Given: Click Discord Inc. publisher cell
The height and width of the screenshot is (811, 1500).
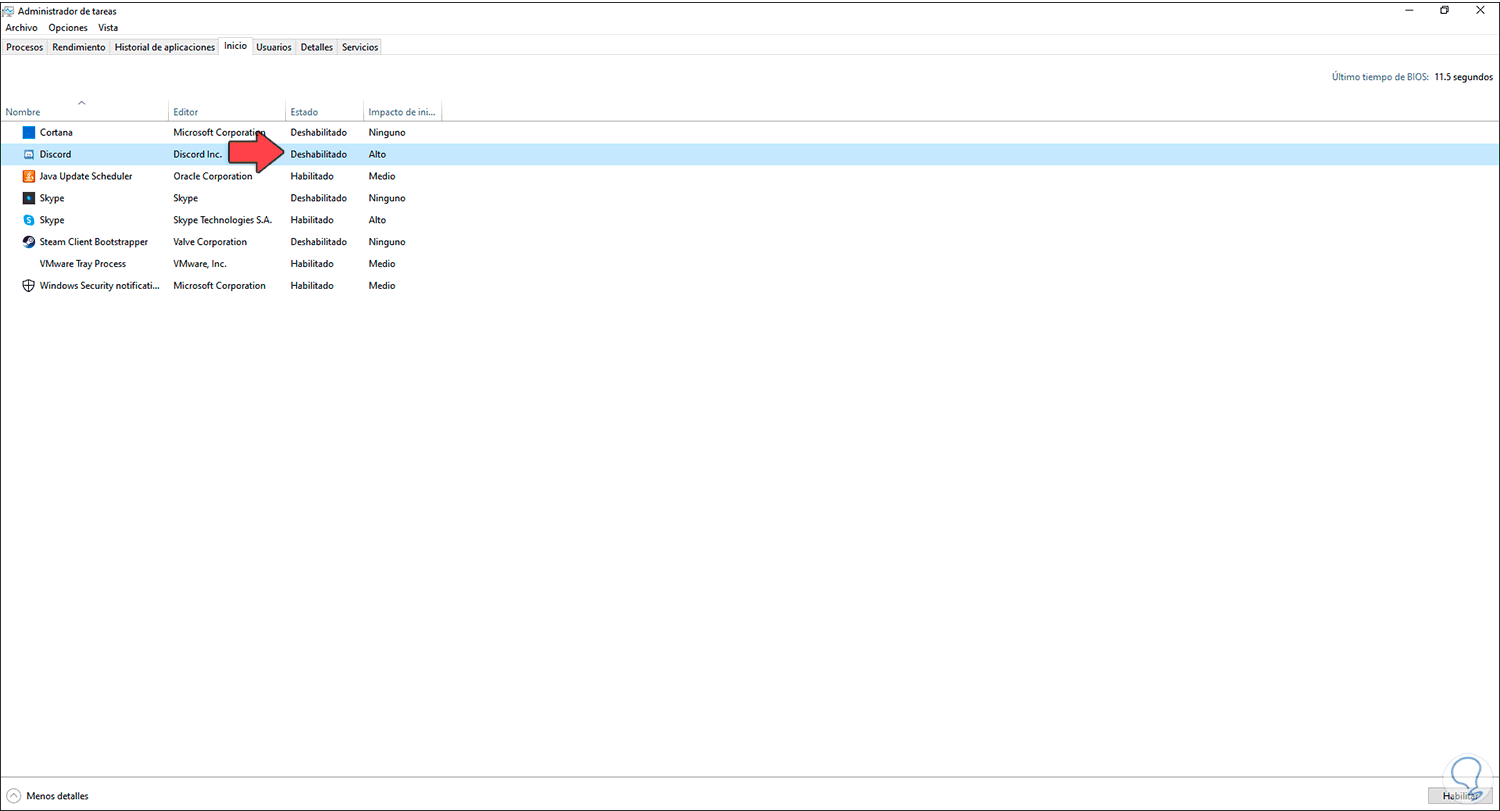Looking at the screenshot, I should click(x=198, y=154).
